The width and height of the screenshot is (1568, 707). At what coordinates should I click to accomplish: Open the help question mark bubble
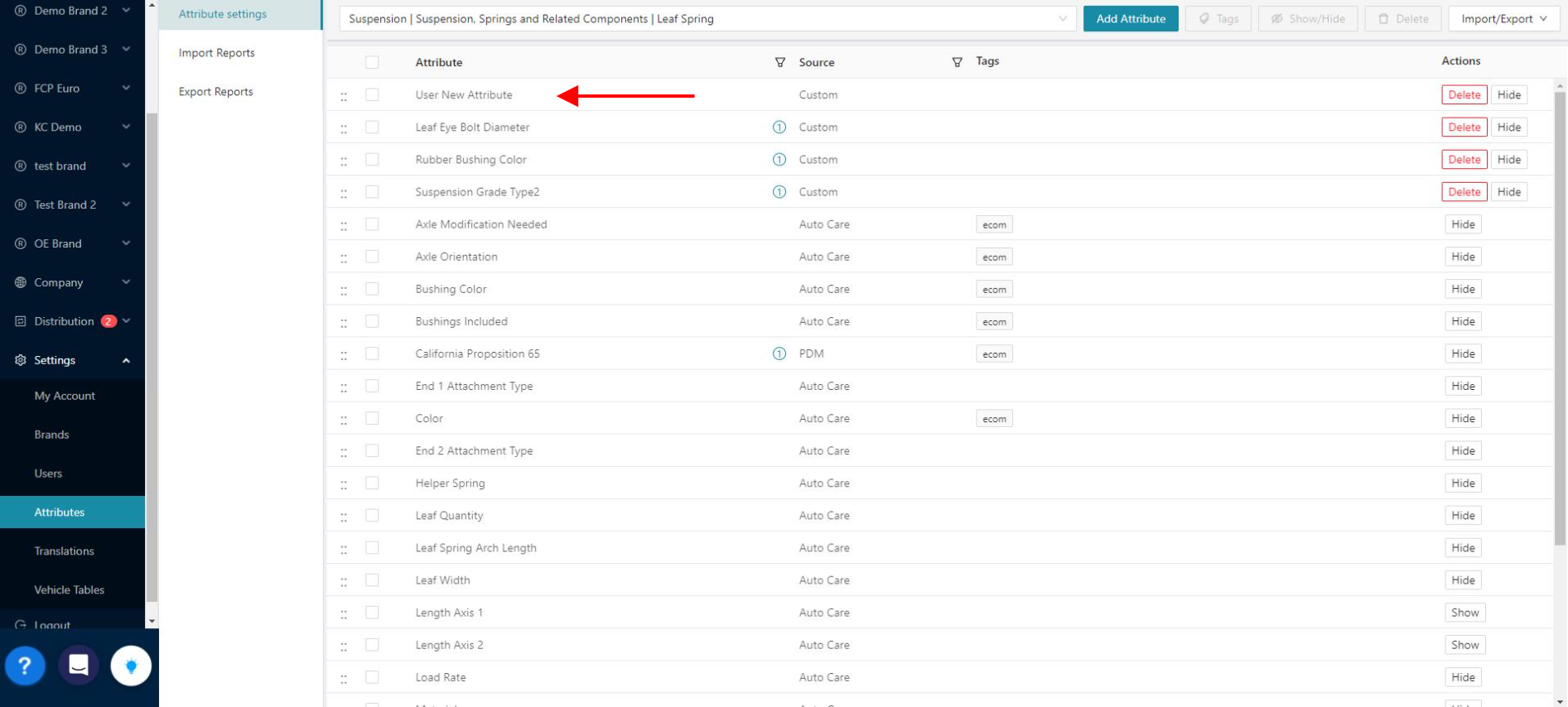(x=25, y=665)
